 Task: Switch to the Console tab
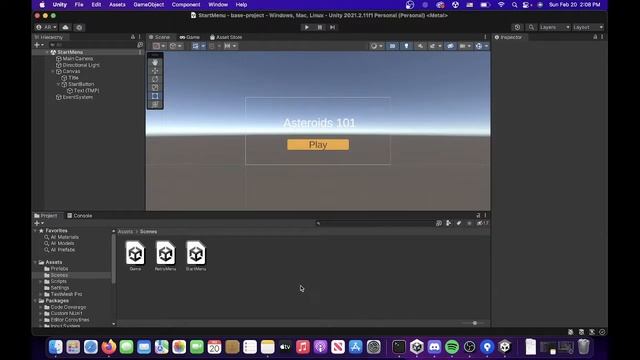[80, 216]
